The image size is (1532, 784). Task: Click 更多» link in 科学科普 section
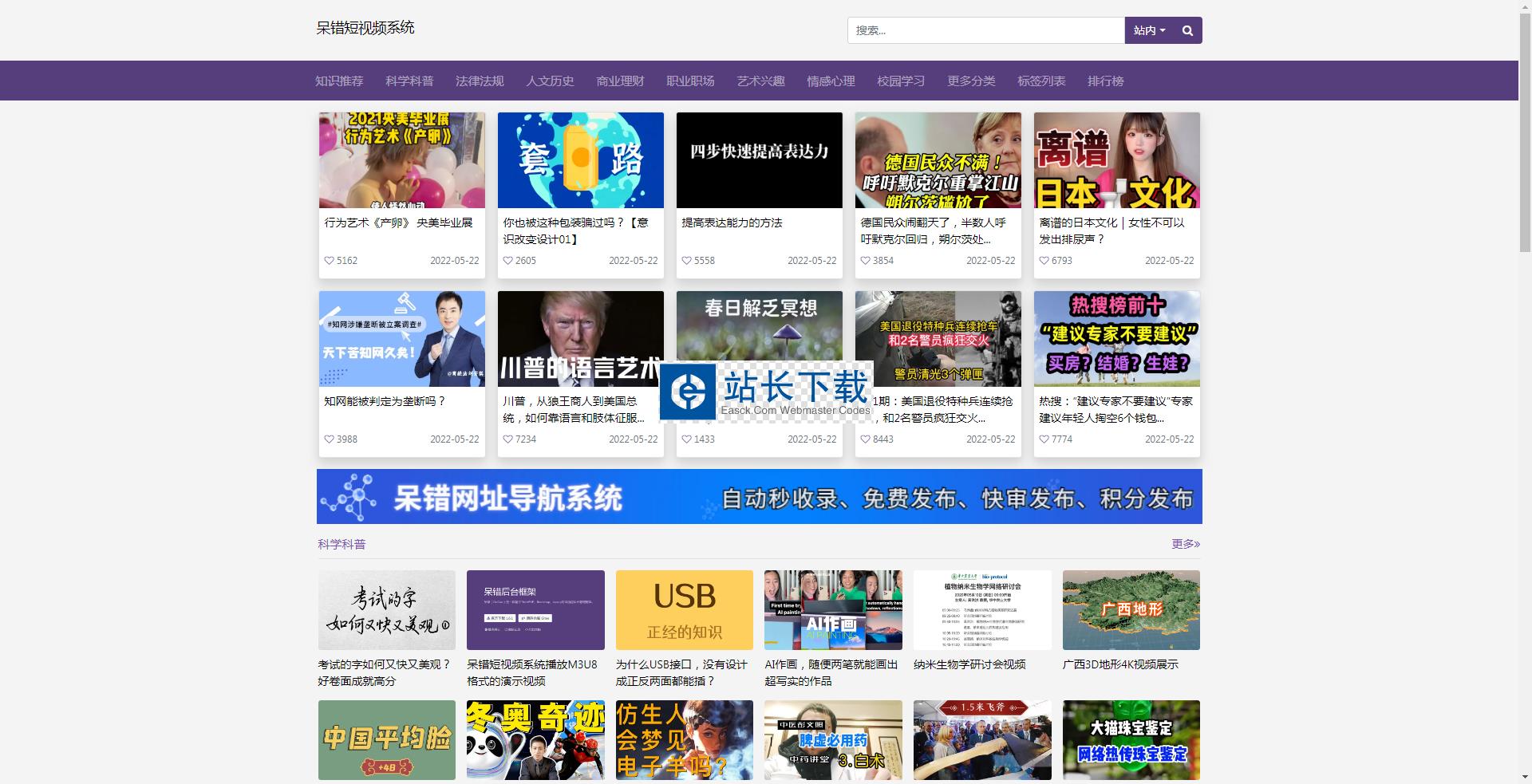[1185, 544]
